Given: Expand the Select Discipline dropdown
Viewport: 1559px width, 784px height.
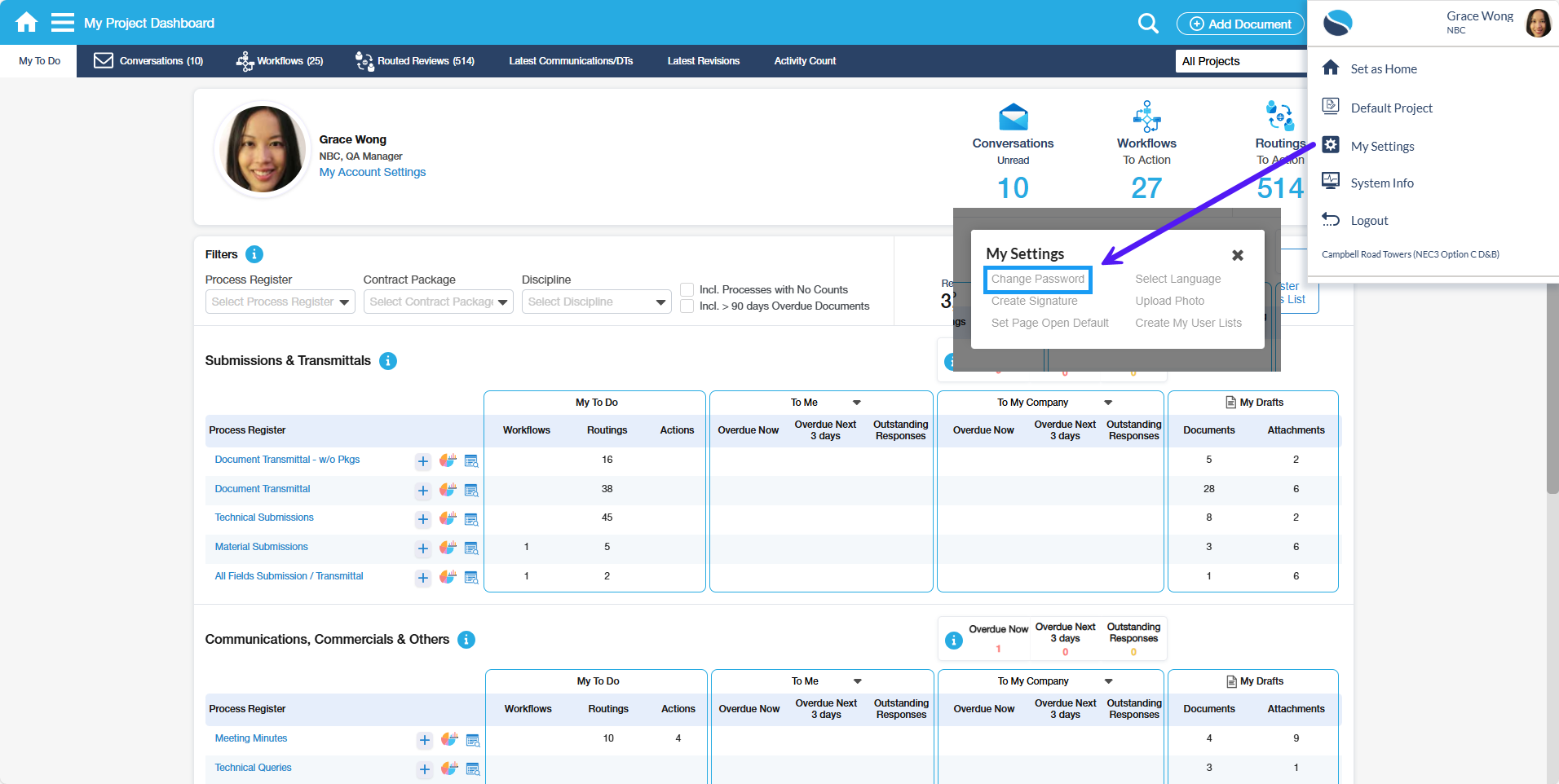Looking at the screenshot, I should 596,302.
